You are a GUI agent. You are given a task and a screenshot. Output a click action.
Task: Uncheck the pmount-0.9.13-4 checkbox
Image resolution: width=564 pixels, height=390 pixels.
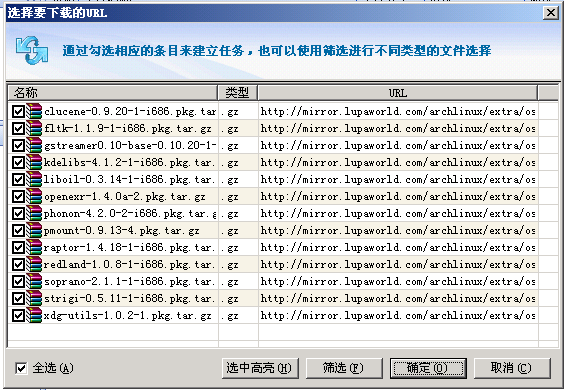pos(18,231)
